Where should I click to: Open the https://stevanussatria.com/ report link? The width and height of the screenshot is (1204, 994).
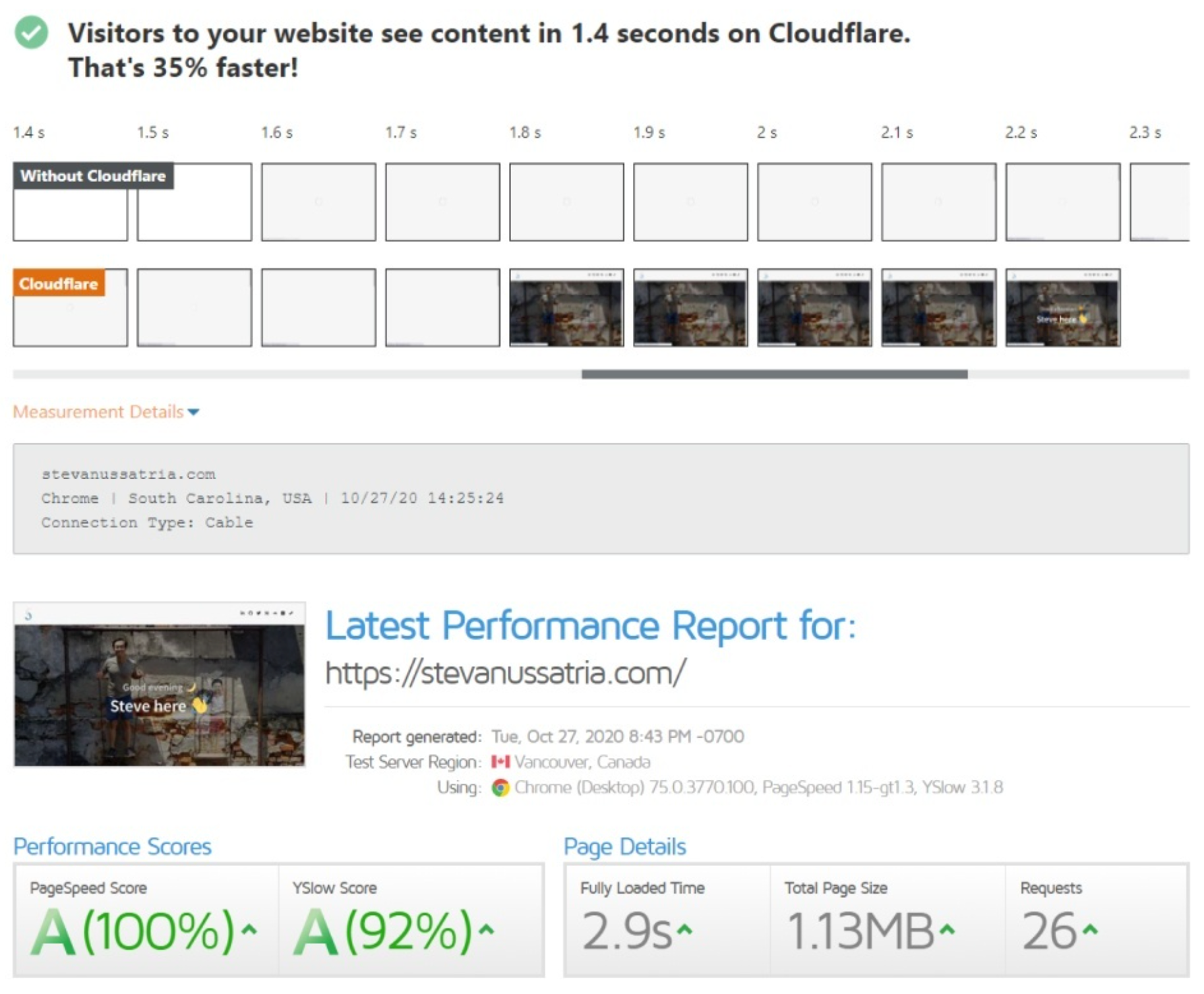click(506, 673)
